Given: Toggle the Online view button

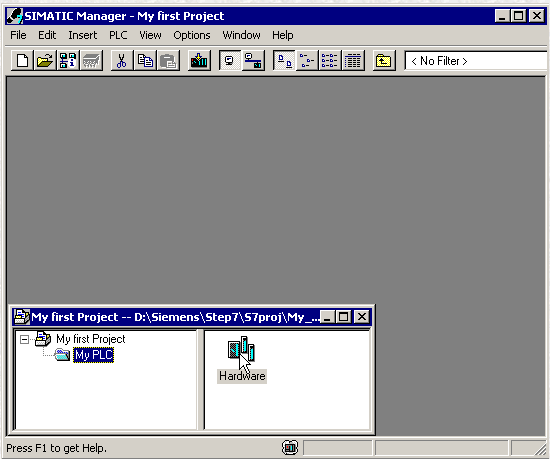Looking at the screenshot, I should [x=253, y=61].
